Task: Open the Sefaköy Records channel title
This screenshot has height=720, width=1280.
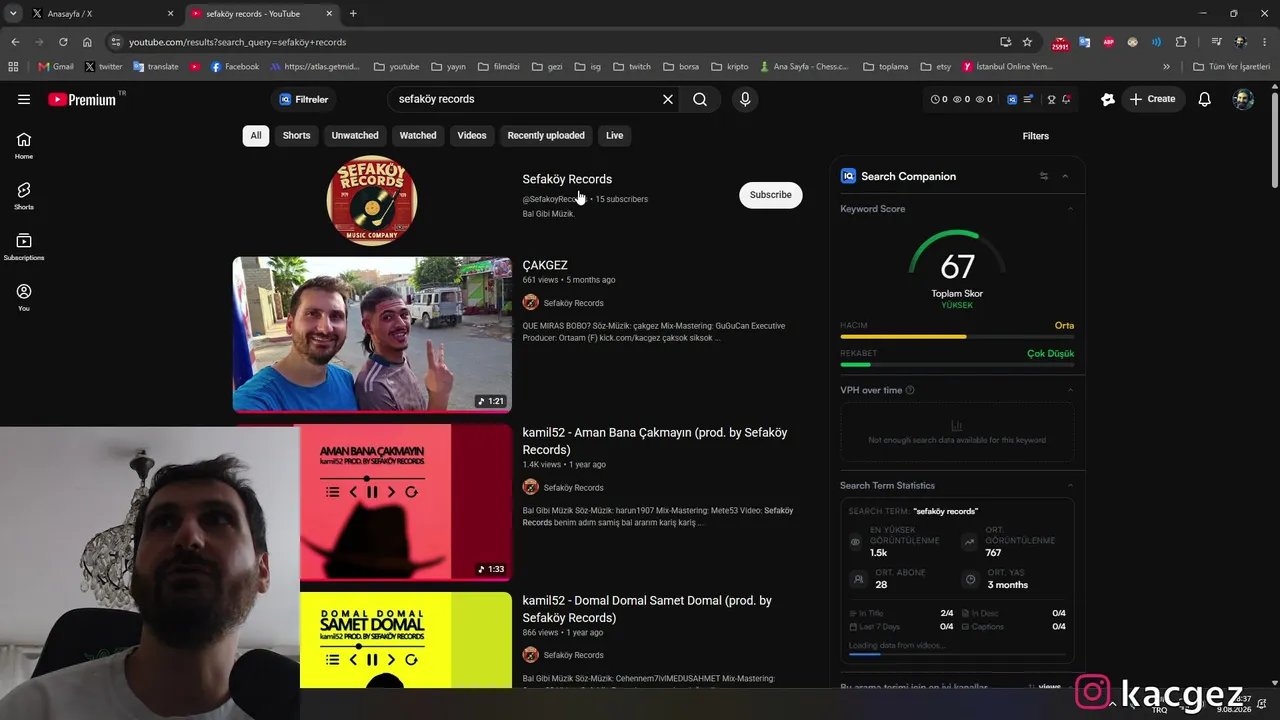Action: click(567, 179)
